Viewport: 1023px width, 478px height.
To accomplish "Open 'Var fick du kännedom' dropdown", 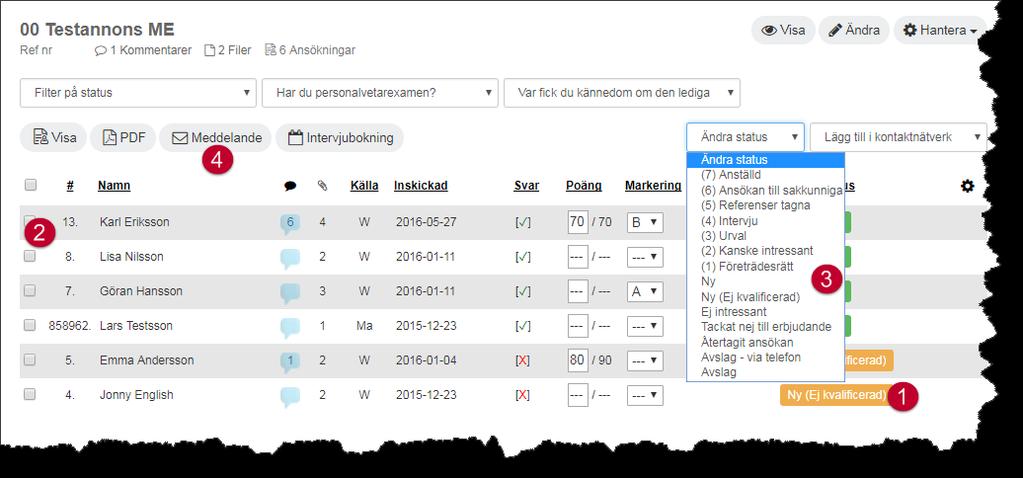I will coord(622,93).
